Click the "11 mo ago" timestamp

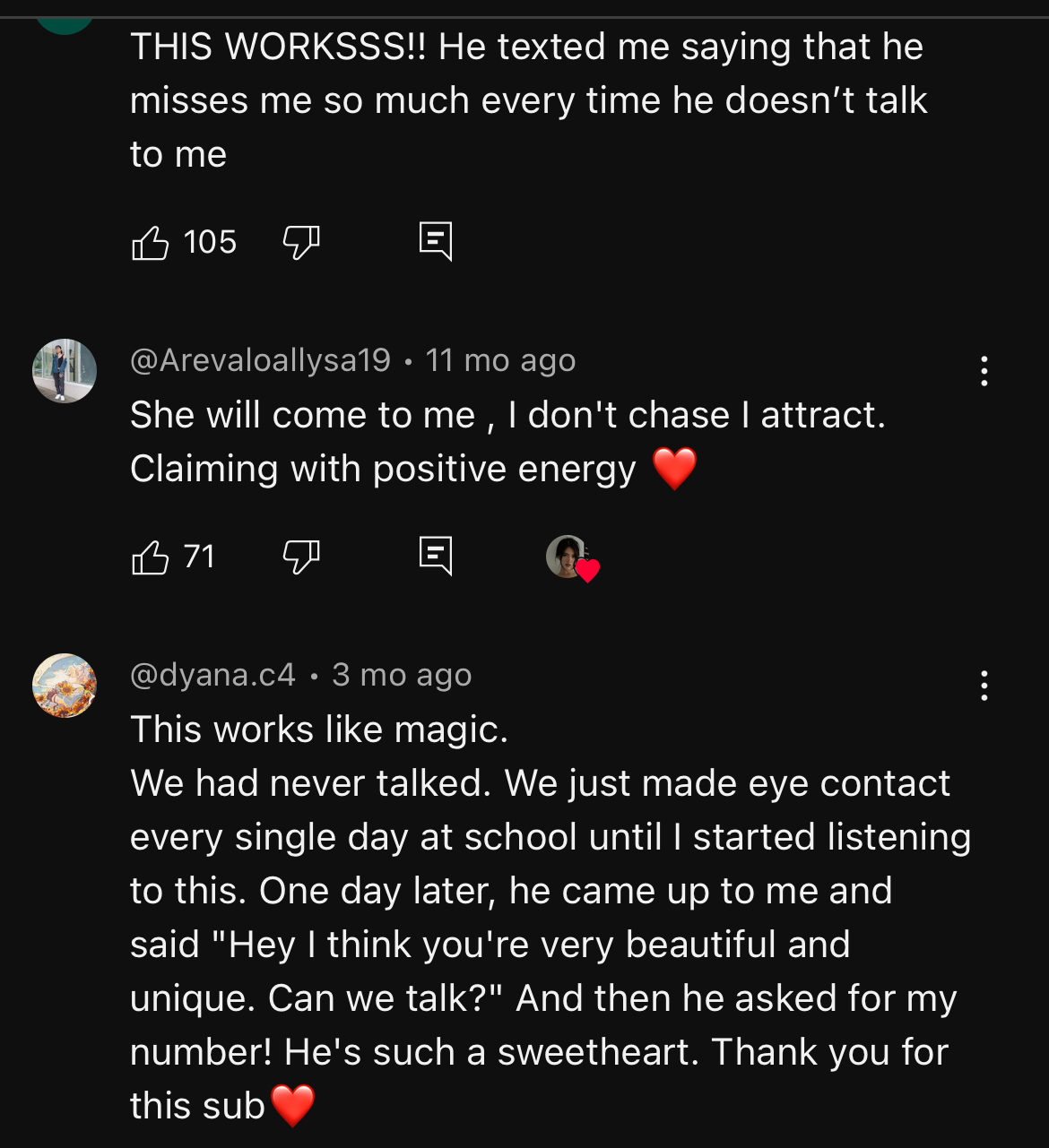coord(500,360)
